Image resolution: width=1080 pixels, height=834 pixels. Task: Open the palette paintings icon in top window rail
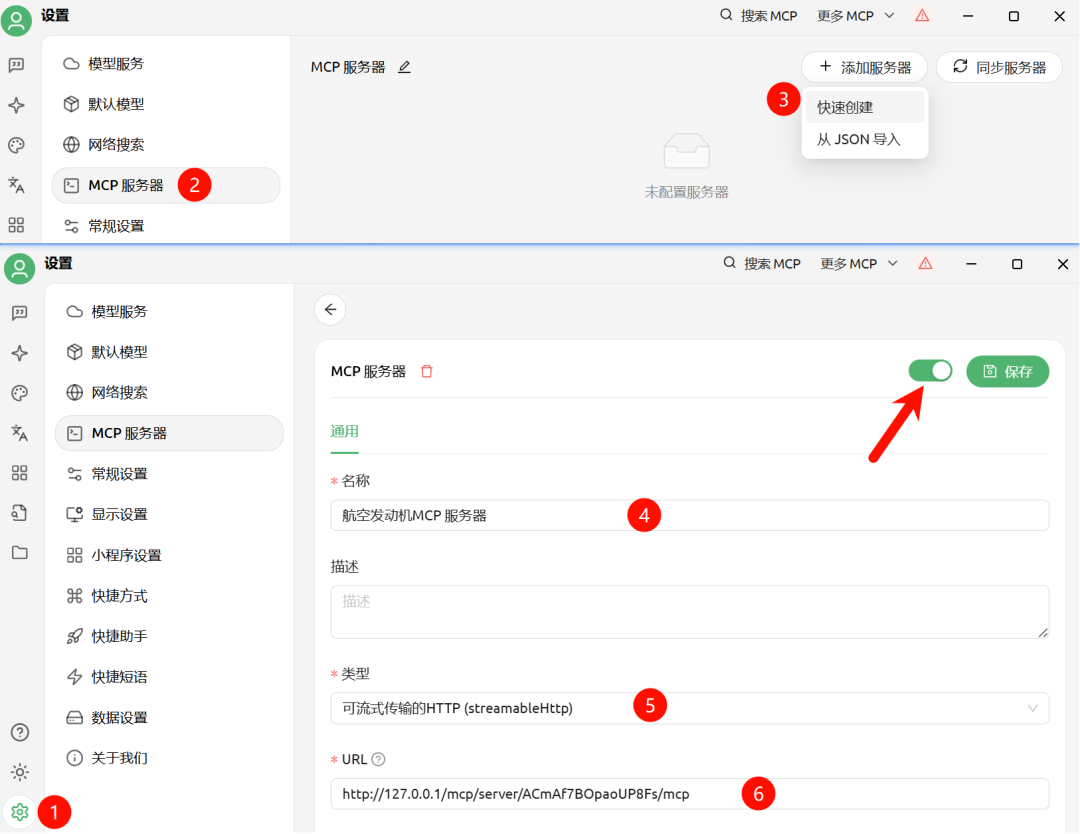(17, 145)
